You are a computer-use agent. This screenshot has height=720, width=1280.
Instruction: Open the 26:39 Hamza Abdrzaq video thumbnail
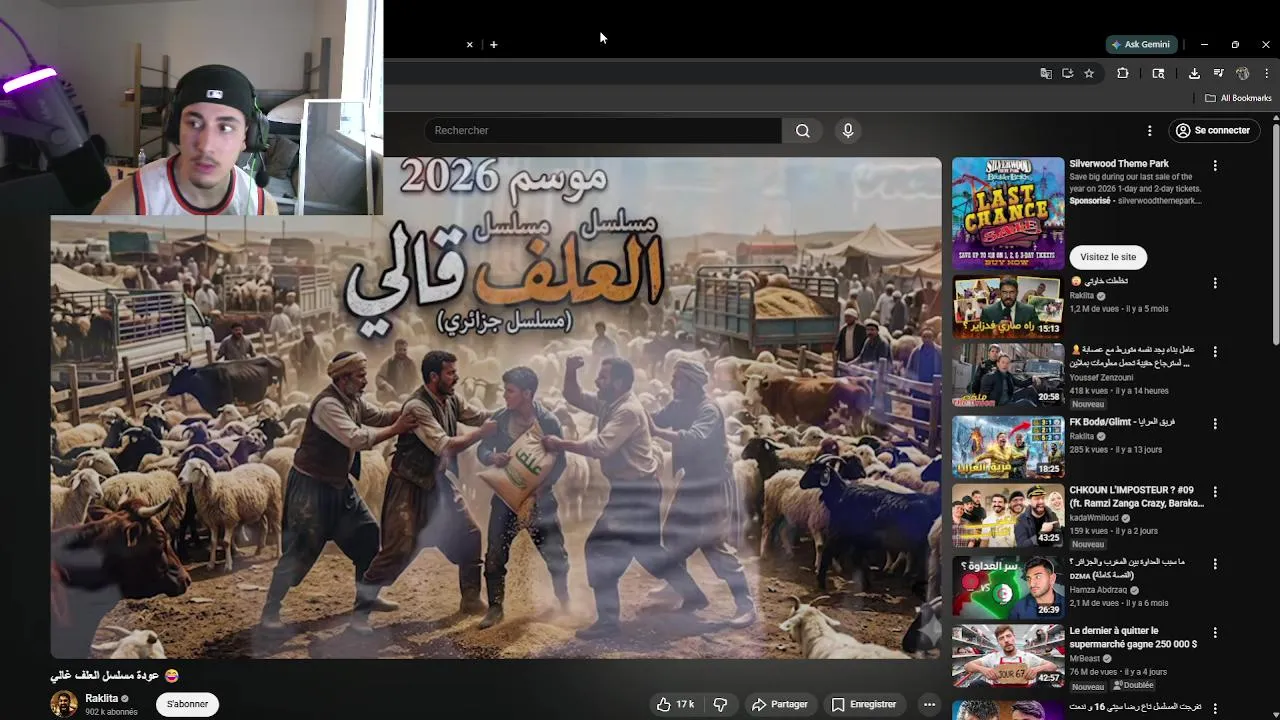click(1008, 588)
